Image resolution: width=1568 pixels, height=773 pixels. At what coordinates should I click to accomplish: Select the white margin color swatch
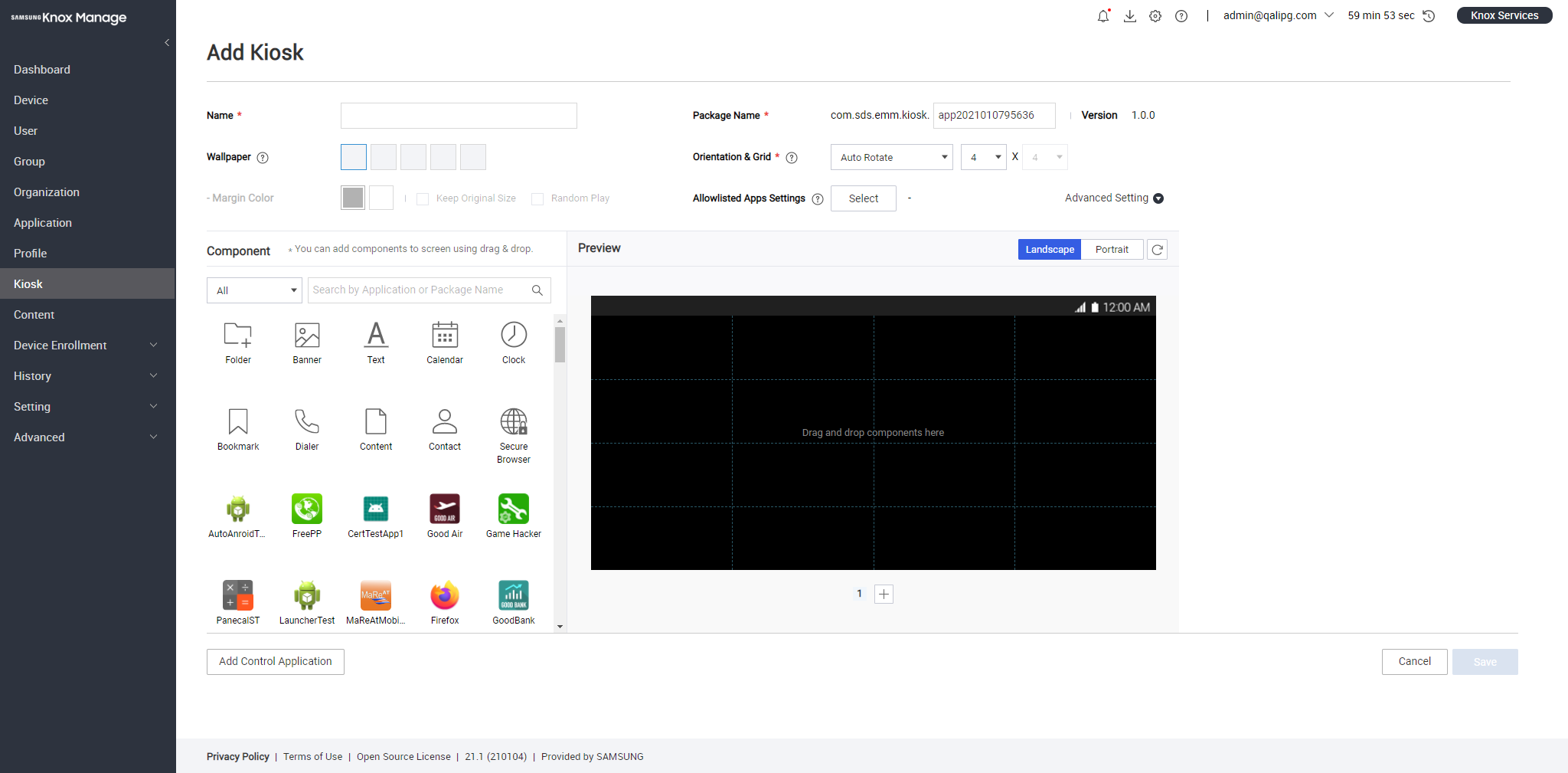381,198
